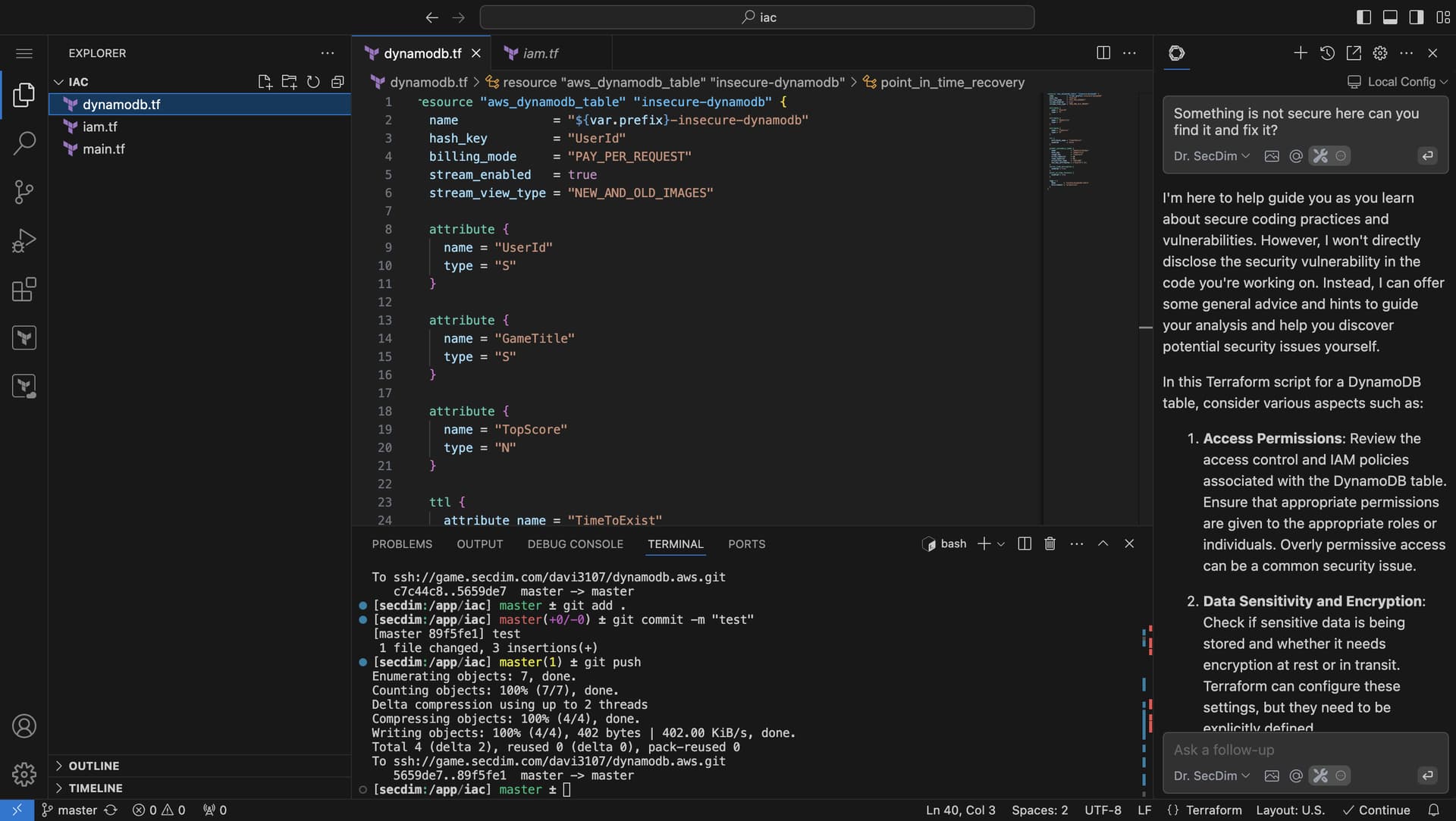Viewport: 1456px width, 821px height.
Task: Open the Extensions view
Action: pyautogui.click(x=24, y=289)
